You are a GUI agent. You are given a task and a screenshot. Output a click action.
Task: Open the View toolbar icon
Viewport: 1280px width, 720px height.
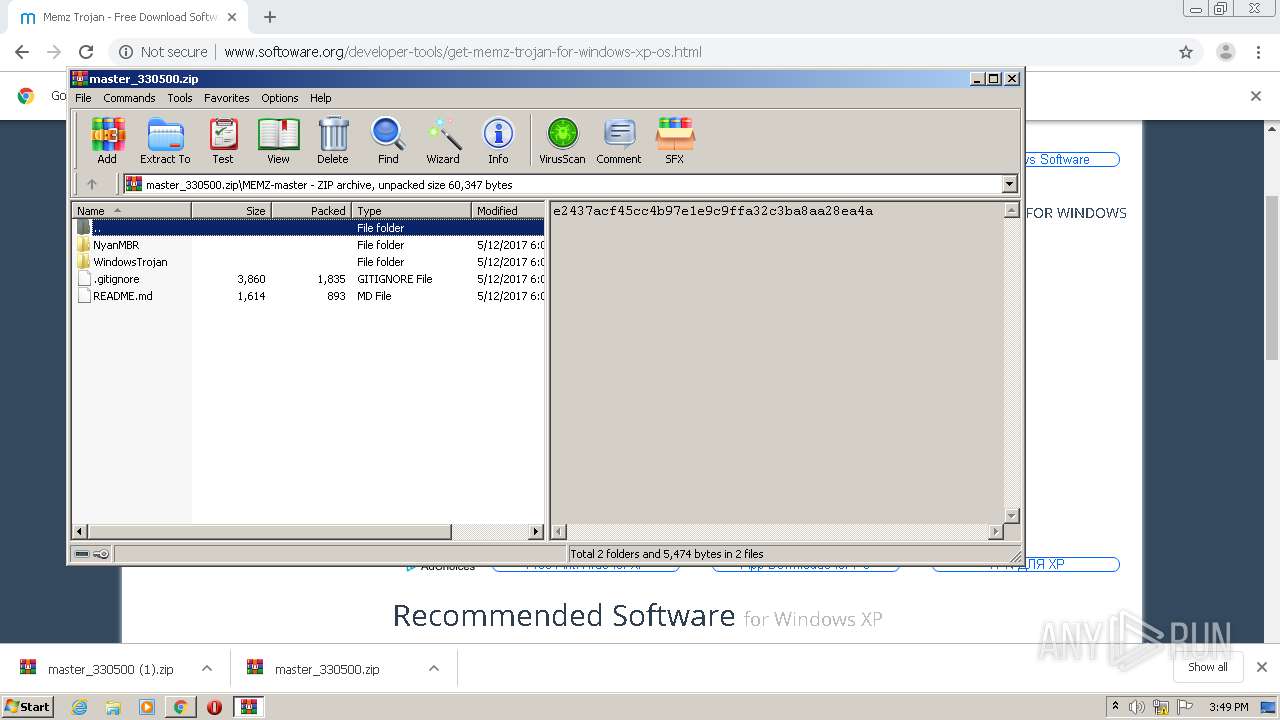(x=278, y=140)
